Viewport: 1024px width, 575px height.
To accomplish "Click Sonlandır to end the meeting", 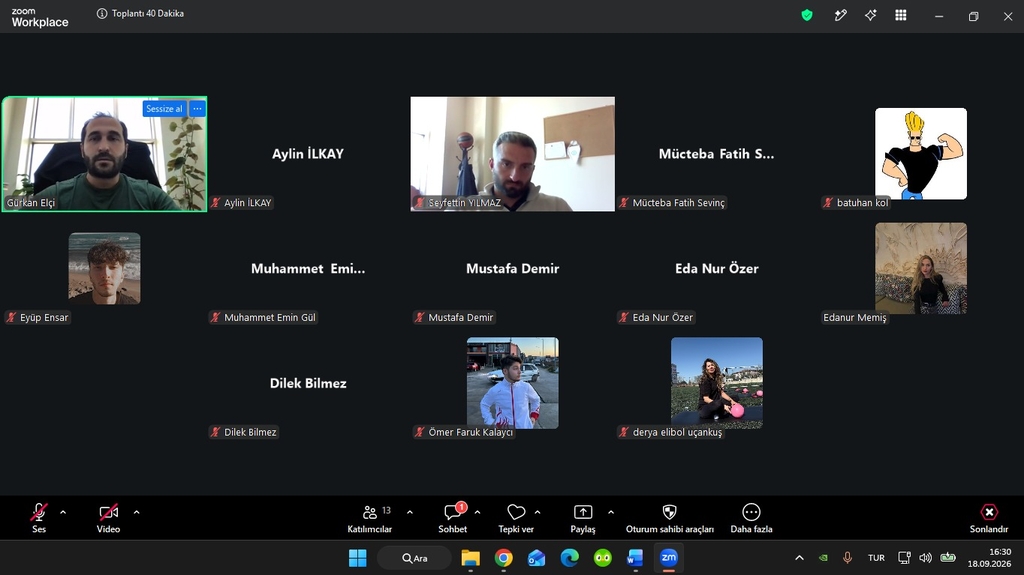I will tap(989, 519).
